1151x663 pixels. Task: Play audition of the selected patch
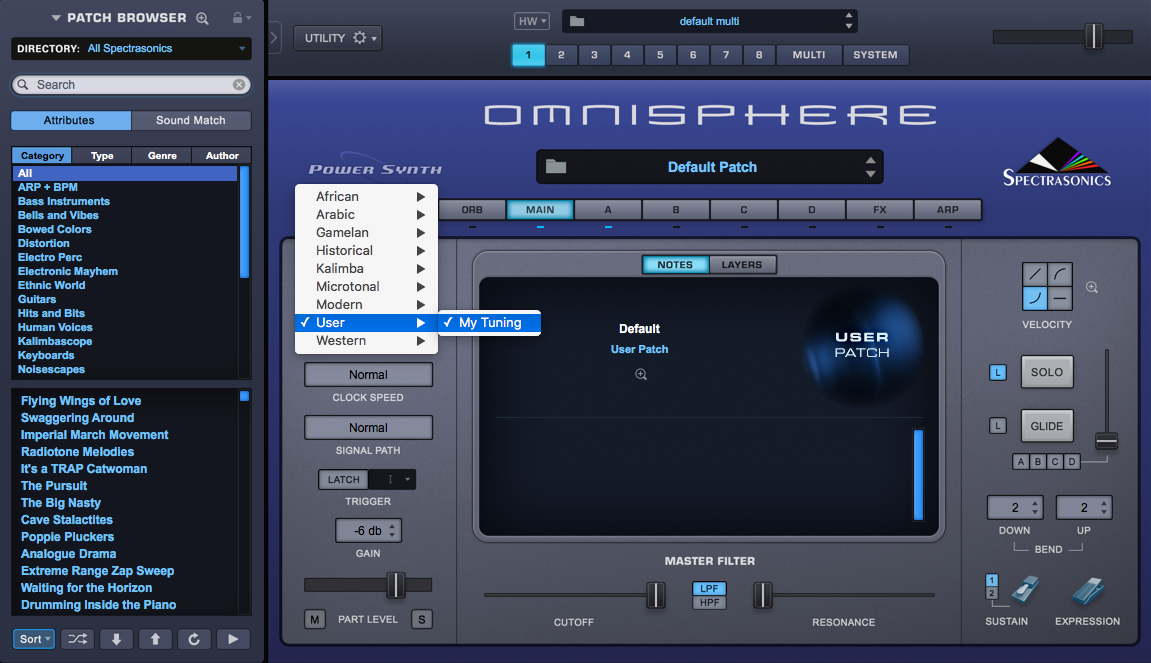click(x=233, y=639)
